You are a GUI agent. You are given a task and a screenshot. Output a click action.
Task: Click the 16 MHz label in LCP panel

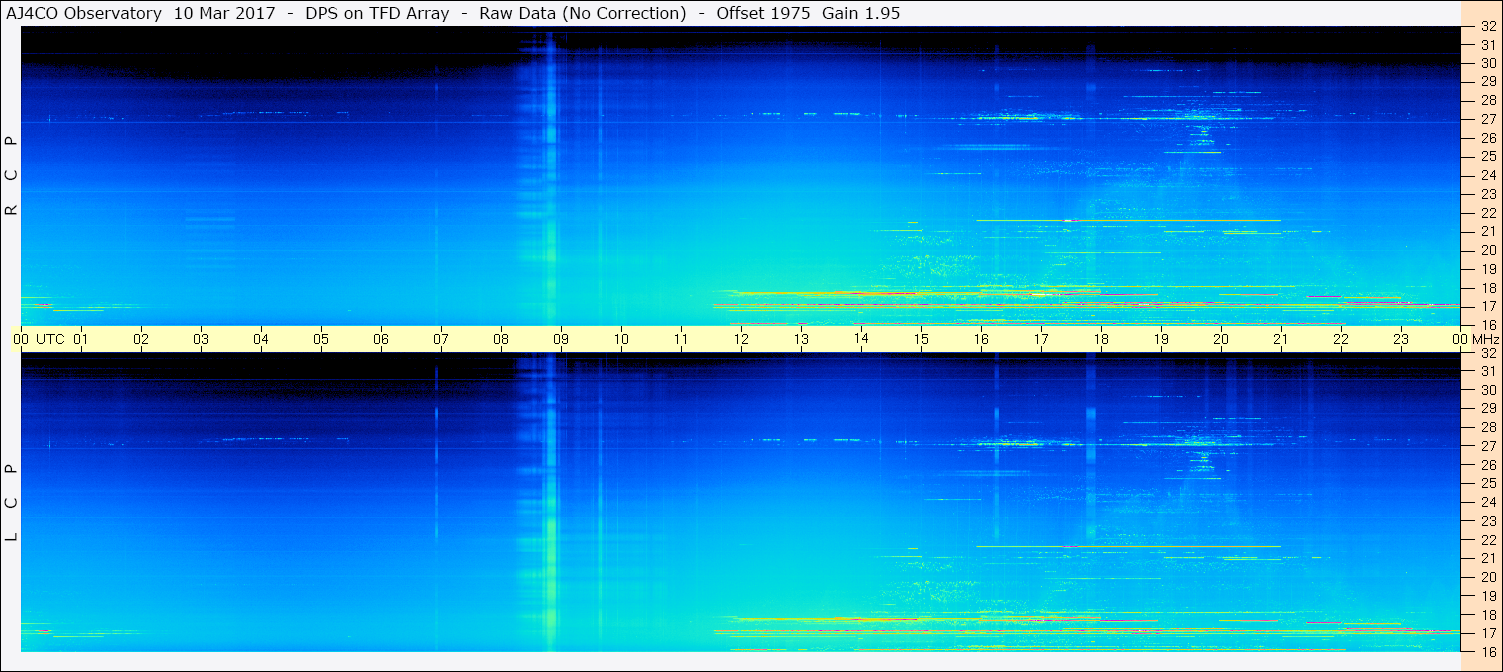(1487, 651)
